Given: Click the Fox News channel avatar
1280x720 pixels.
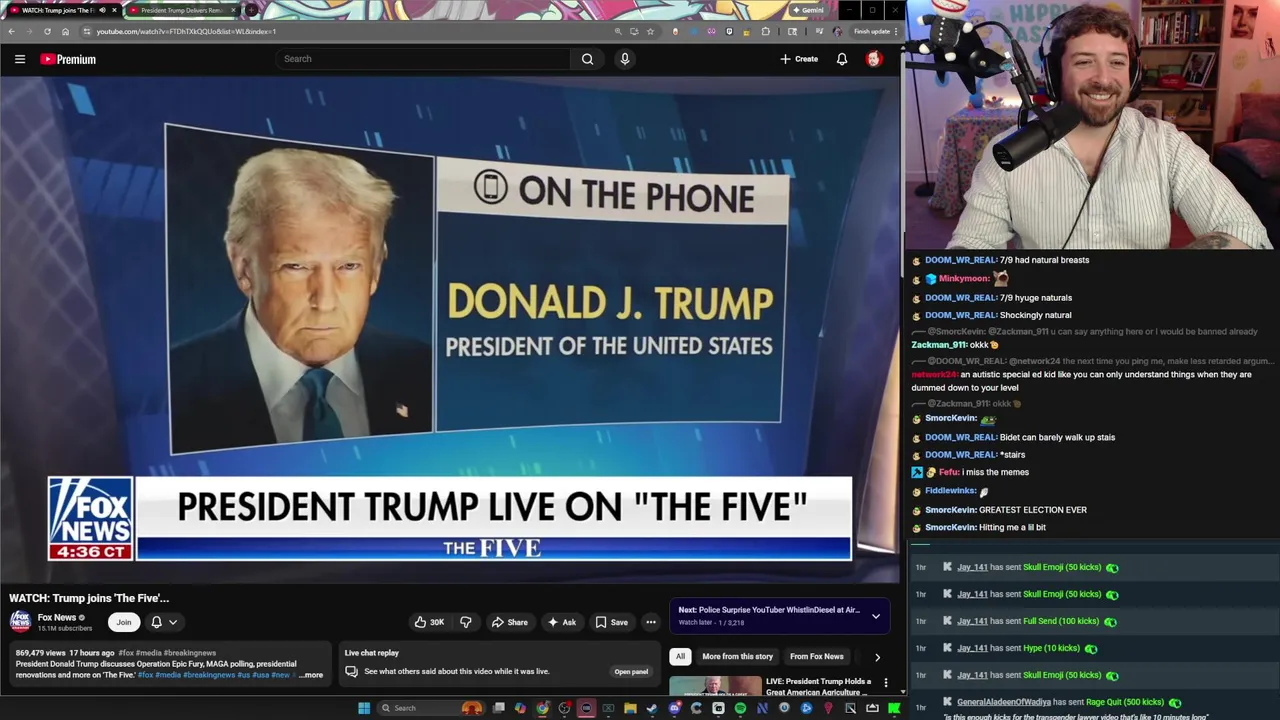Looking at the screenshot, I should 20,622.
